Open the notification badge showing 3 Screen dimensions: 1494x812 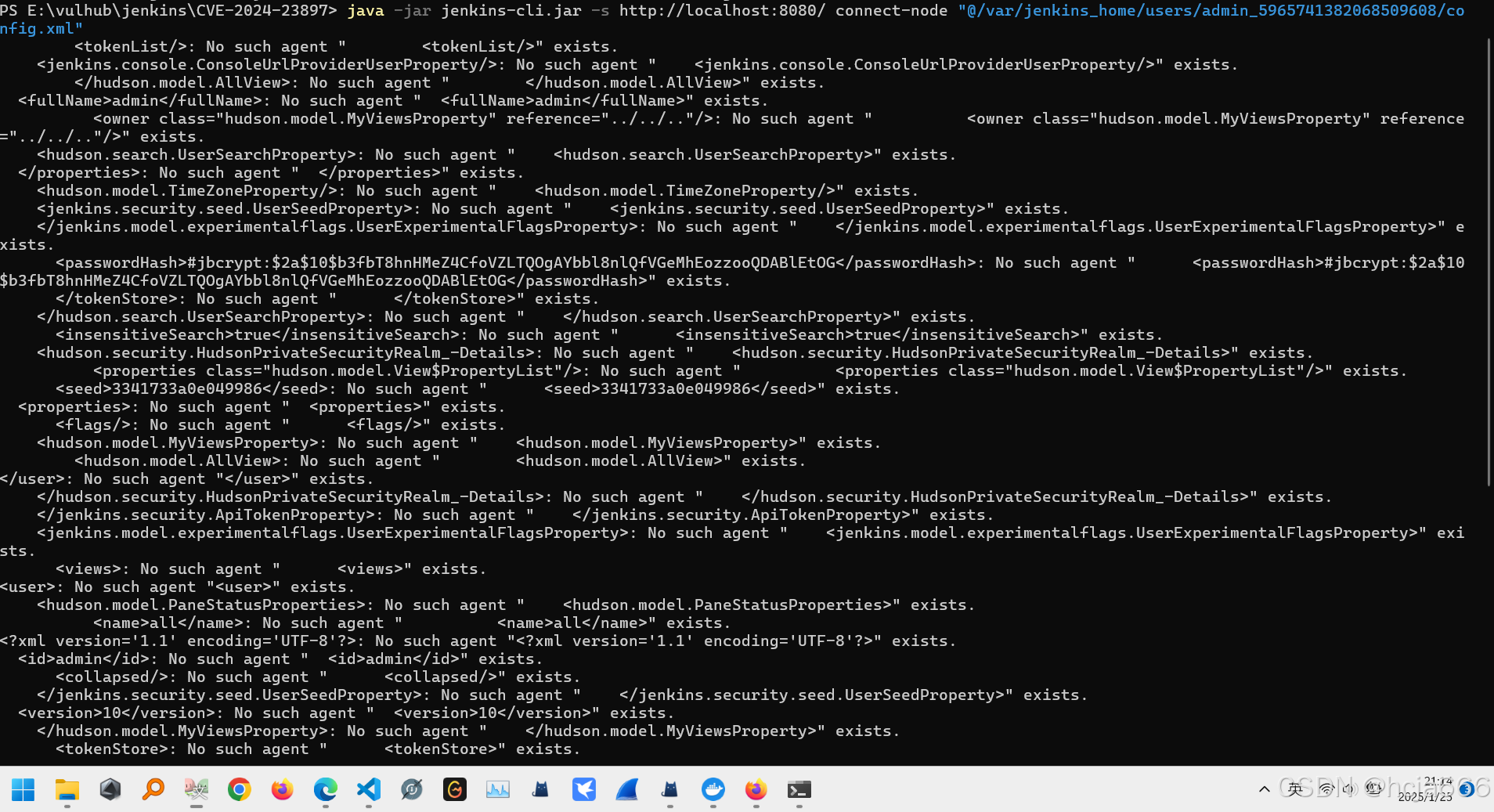(x=1467, y=789)
